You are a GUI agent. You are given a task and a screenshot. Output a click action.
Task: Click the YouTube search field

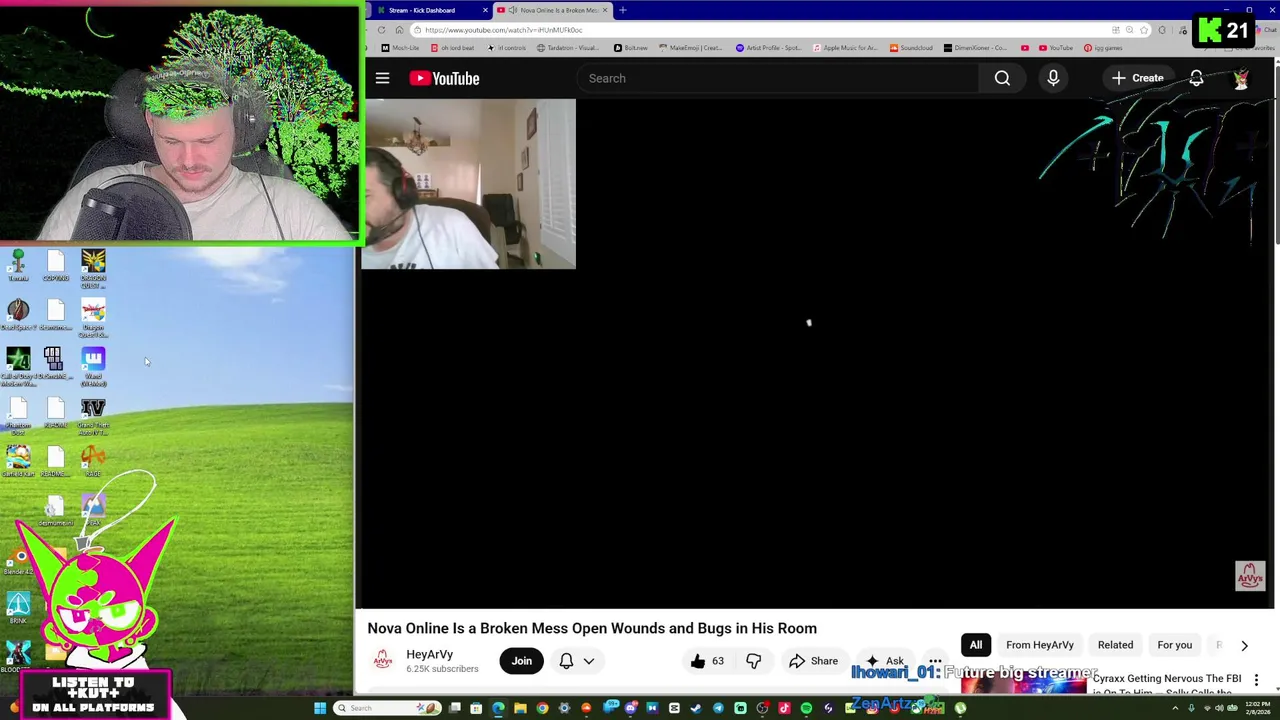click(x=777, y=78)
